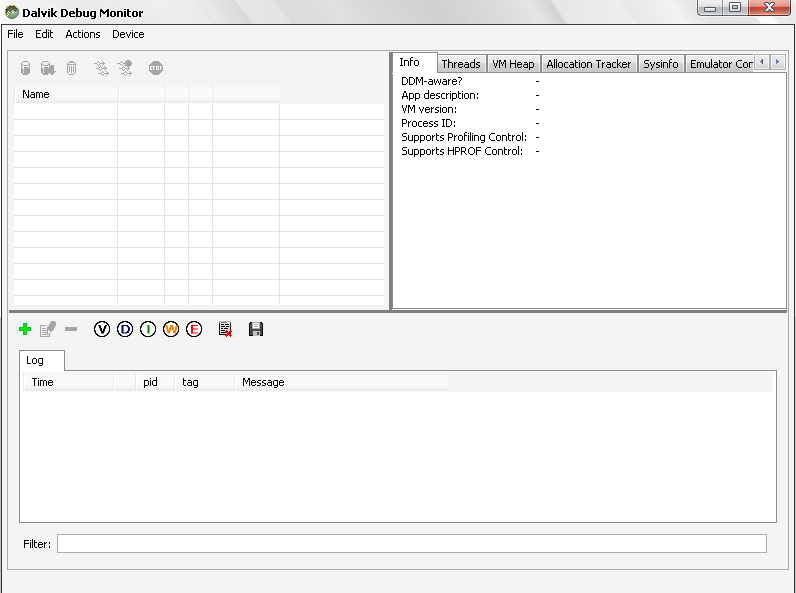The height and width of the screenshot is (593, 796).
Task: Click the tag column header
Action: pyautogui.click(x=205, y=382)
